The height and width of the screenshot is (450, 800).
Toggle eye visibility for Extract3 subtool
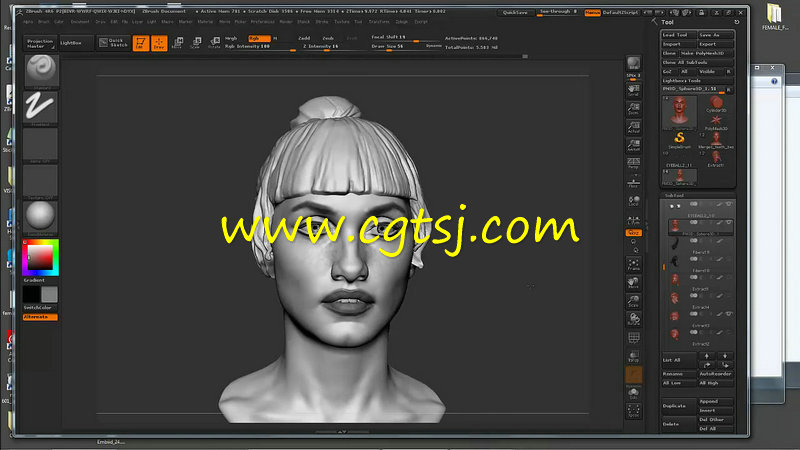[729, 314]
